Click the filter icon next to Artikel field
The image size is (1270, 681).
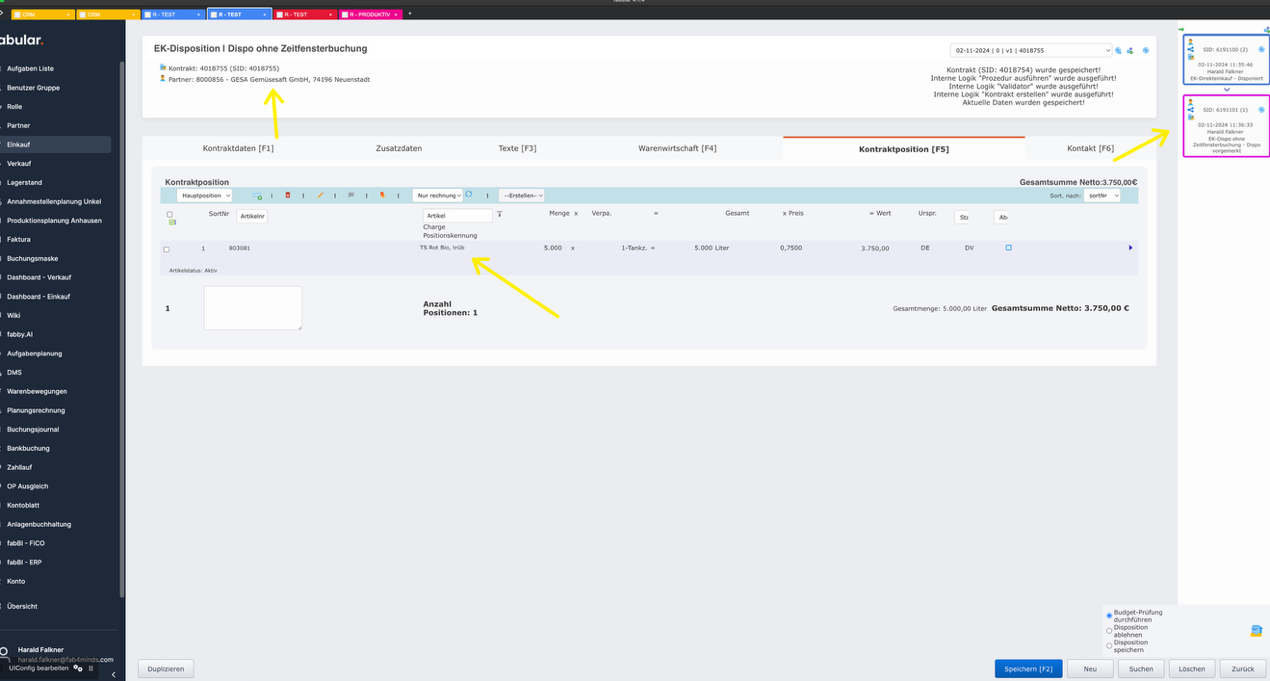coord(499,215)
